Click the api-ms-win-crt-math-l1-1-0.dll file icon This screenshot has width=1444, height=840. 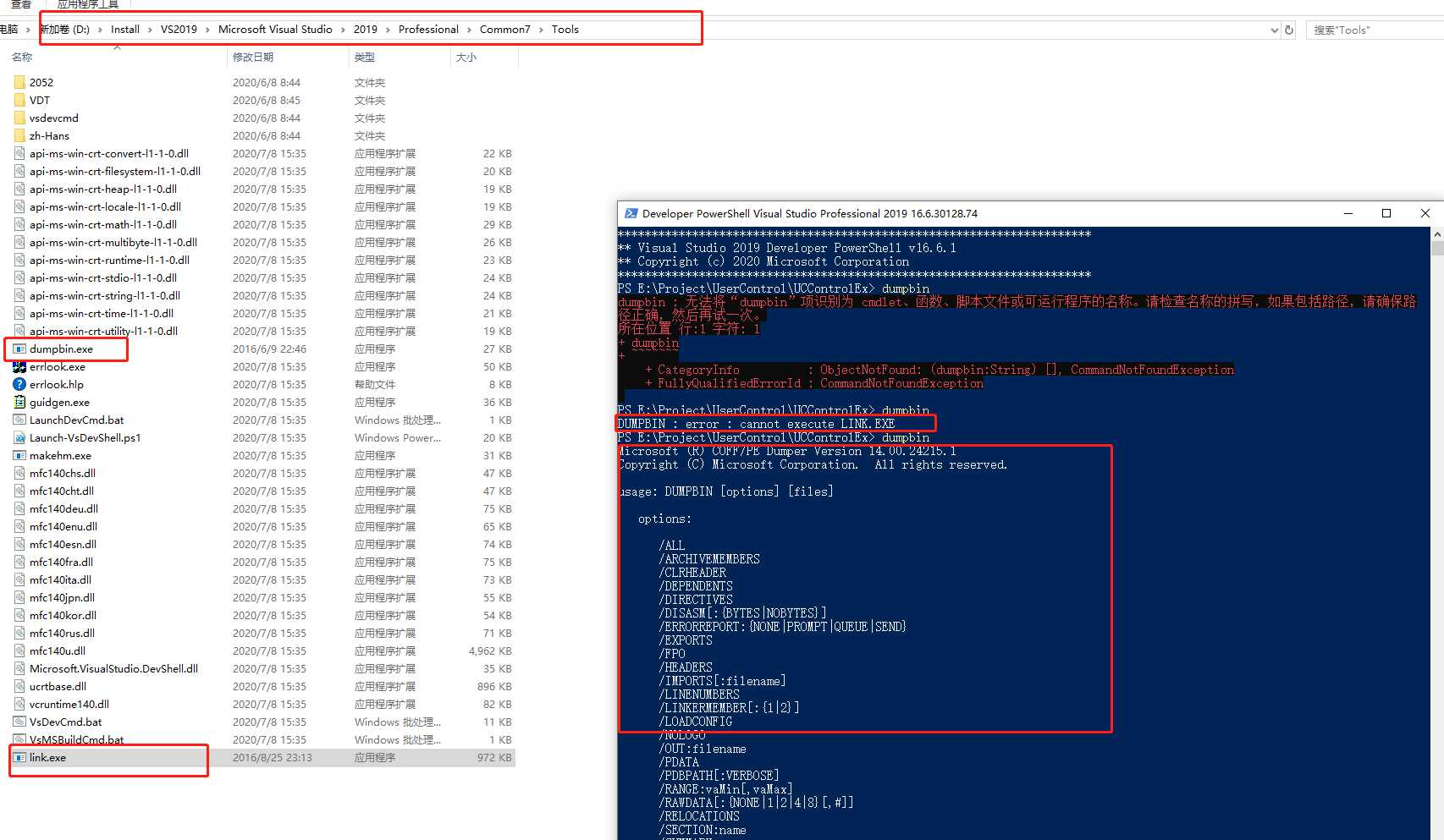pyautogui.click(x=19, y=224)
